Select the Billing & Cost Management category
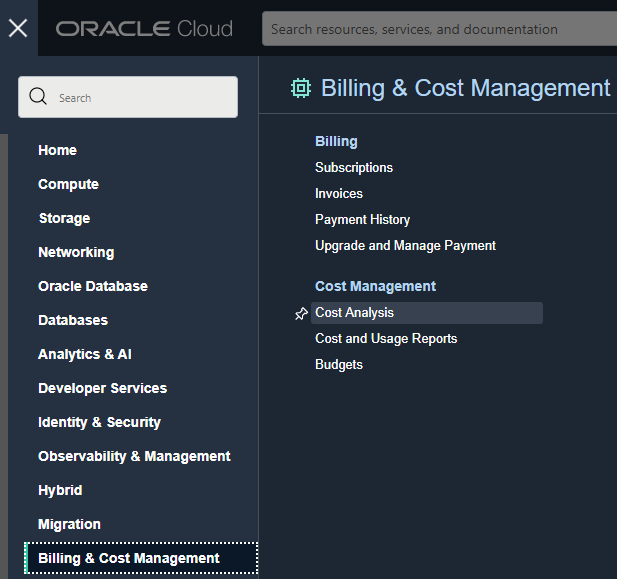This screenshot has width=617, height=579. (141, 558)
